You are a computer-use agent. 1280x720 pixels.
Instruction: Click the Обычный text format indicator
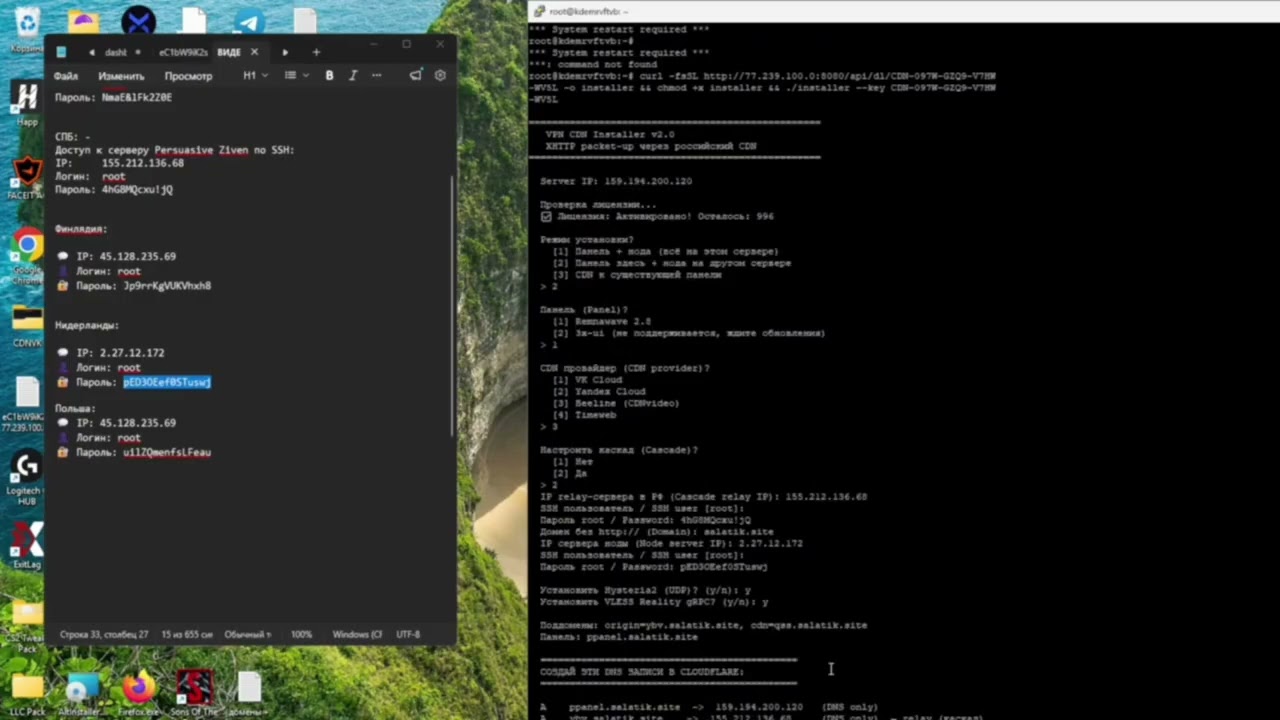248,635
